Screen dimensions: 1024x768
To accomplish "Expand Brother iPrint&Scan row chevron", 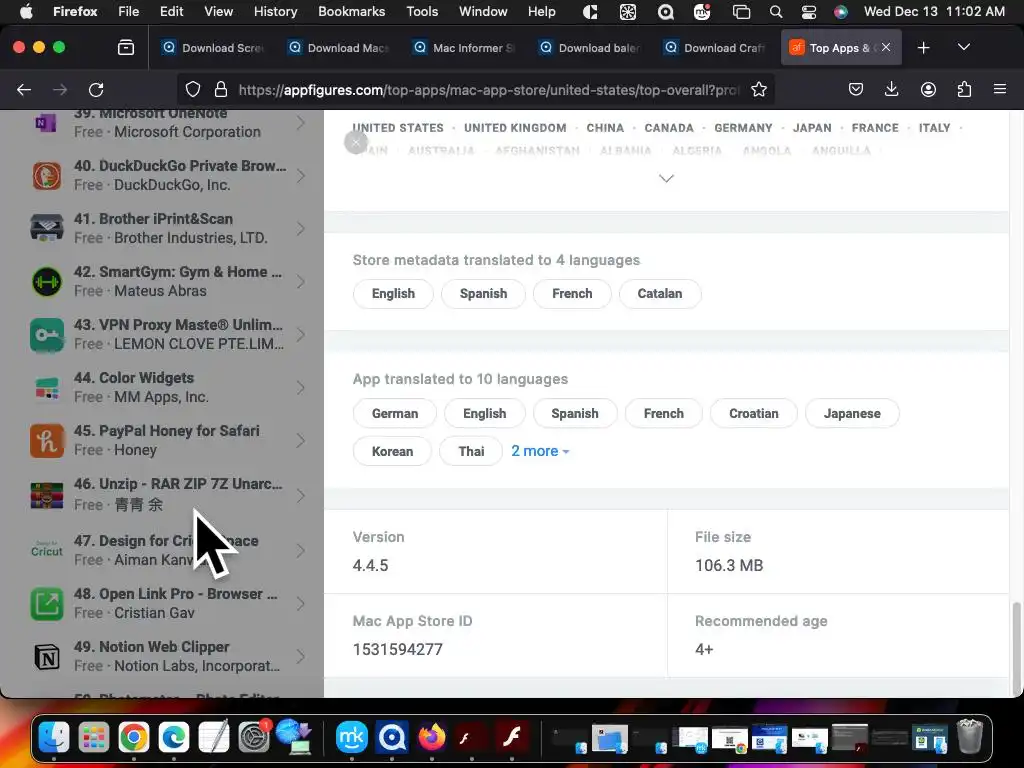I will pos(300,229).
